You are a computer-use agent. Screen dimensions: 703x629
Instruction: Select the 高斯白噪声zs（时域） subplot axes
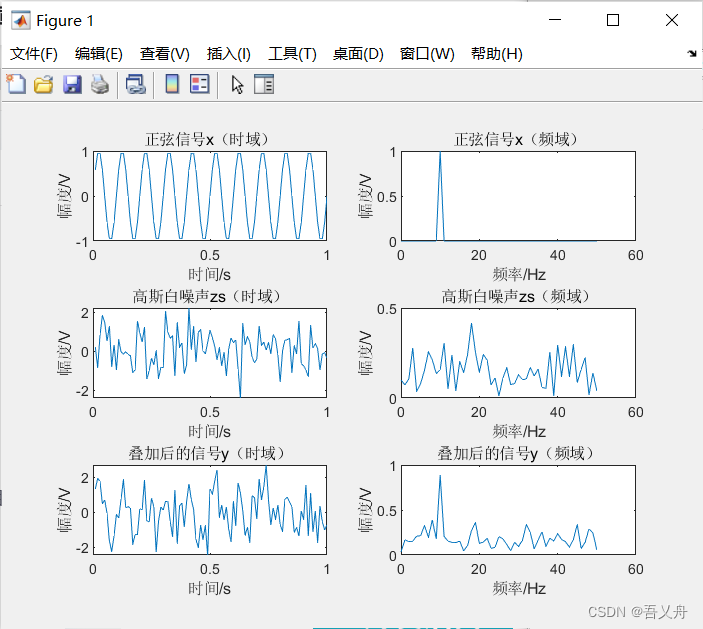(210, 353)
